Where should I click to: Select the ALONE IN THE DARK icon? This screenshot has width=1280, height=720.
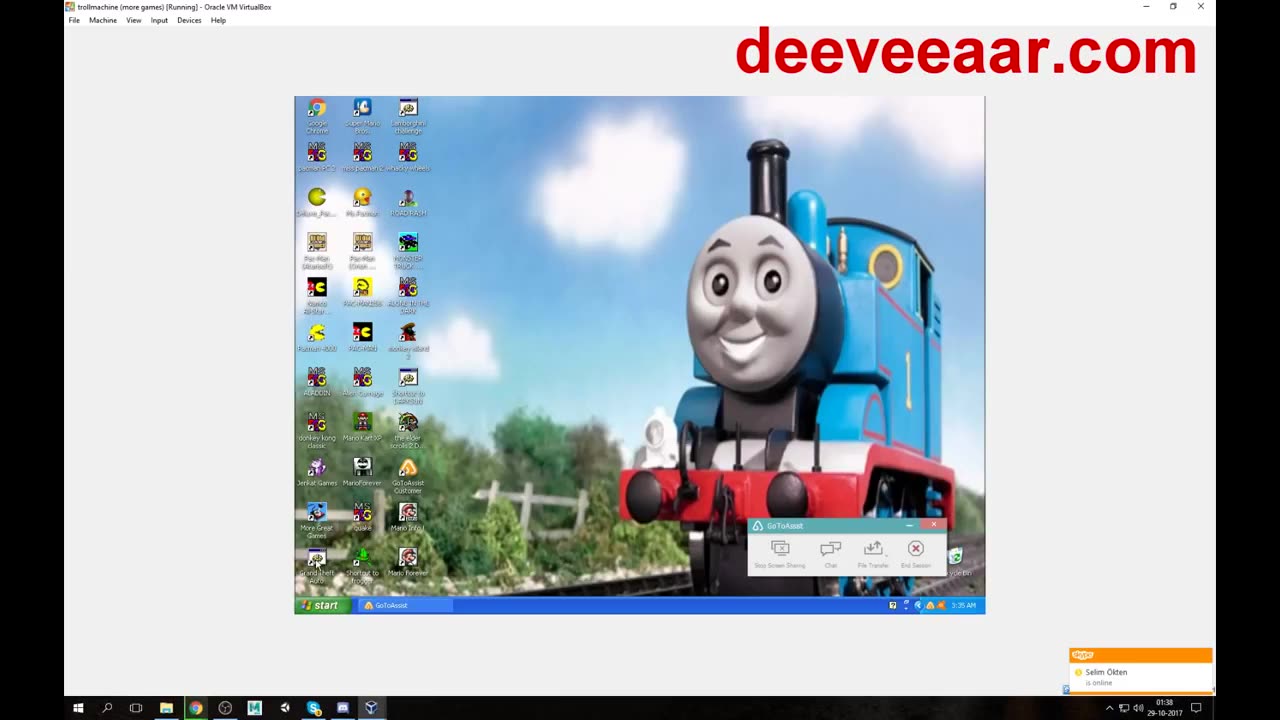[408, 296]
